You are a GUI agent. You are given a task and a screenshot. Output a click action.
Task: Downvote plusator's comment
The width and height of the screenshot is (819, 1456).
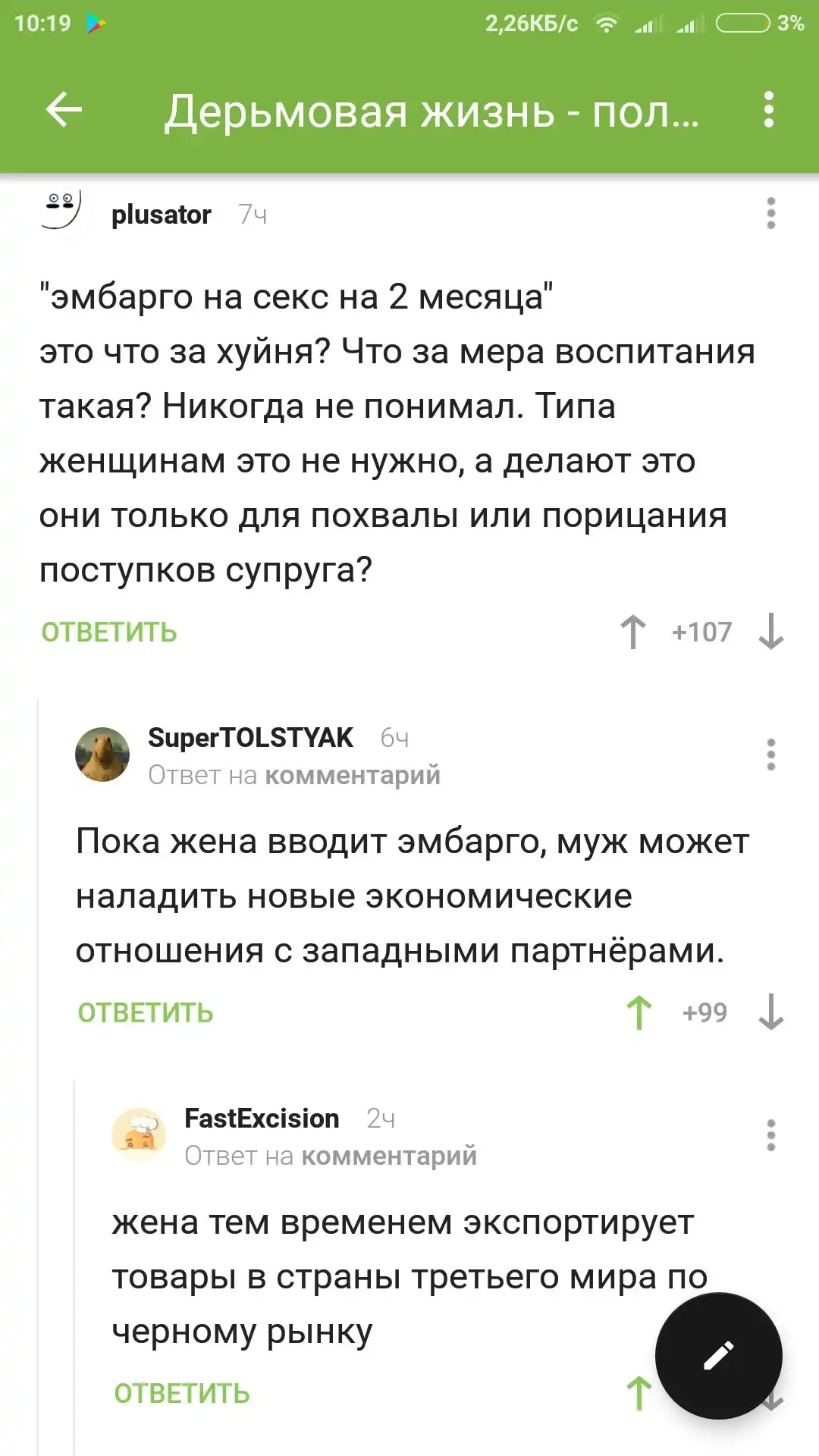click(770, 632)
